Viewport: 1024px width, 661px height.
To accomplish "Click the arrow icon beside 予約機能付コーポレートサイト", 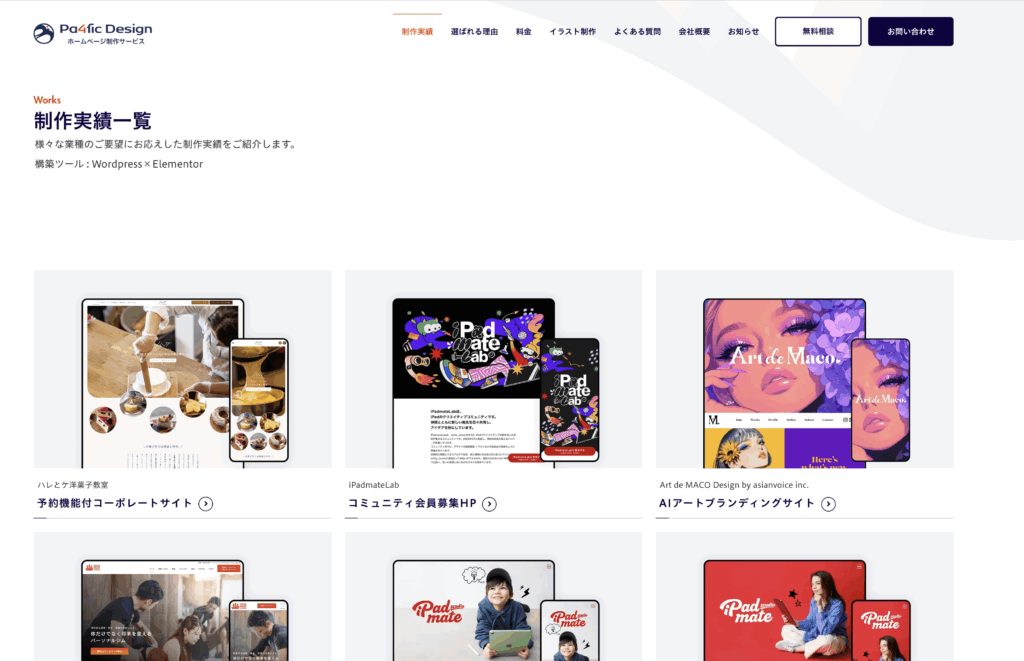I will pyautogui.click(x=206, y=504).
